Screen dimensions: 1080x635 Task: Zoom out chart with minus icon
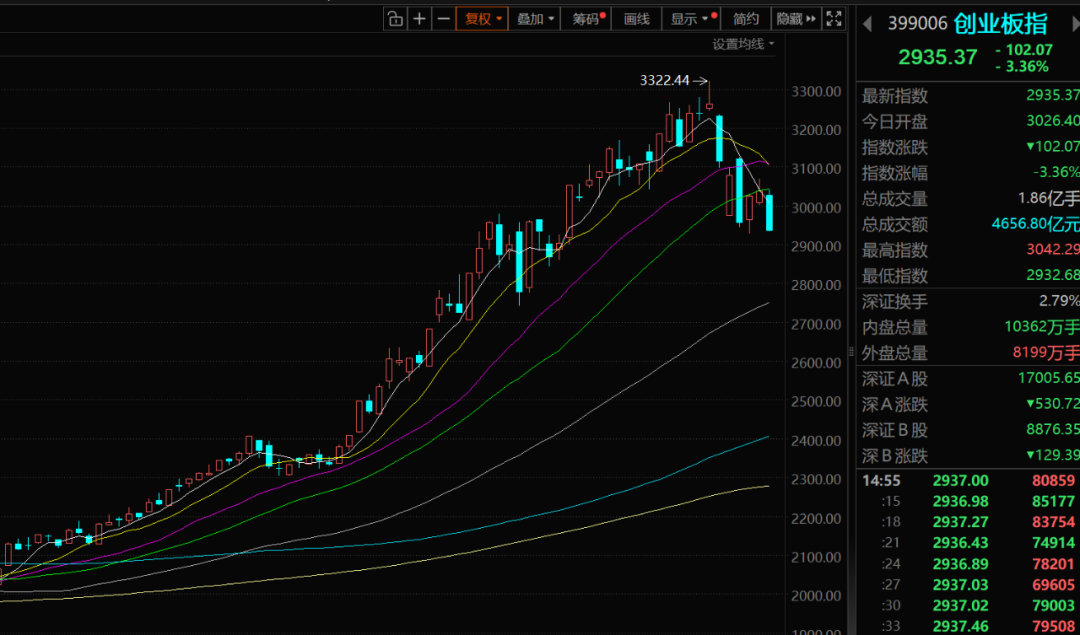click(444, 18)
